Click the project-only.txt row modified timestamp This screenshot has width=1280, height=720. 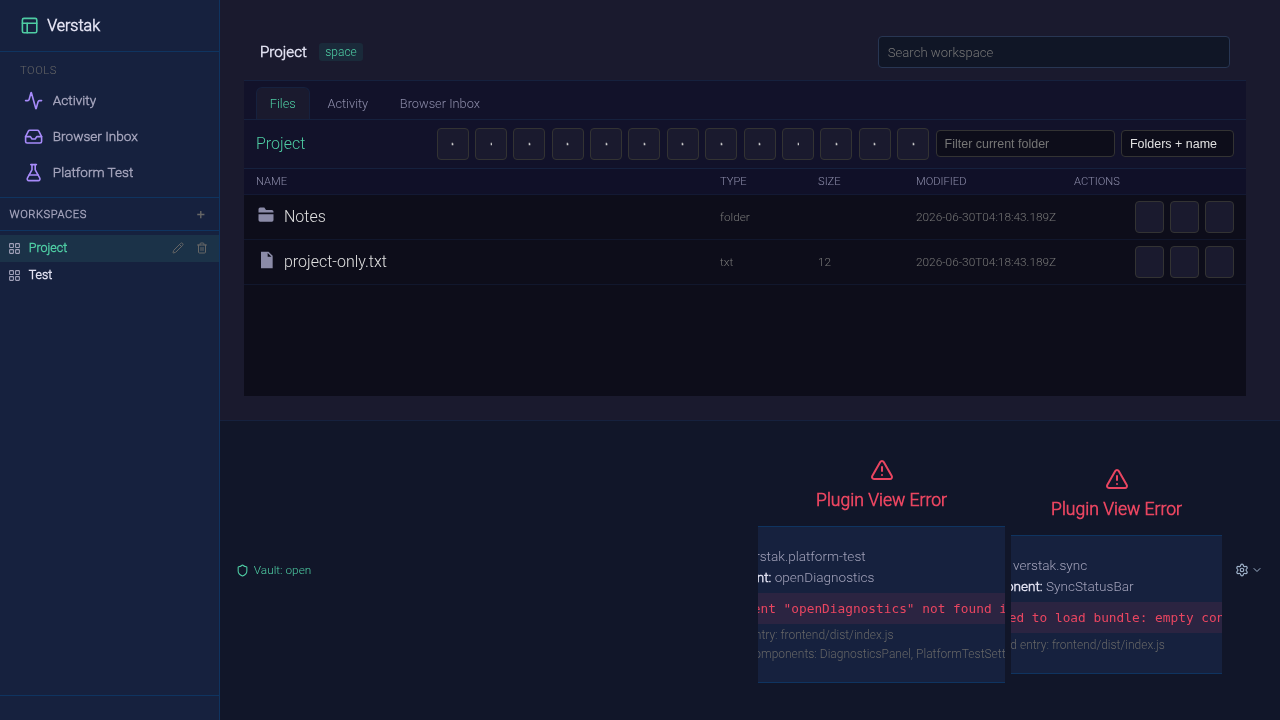coord(986,262)
